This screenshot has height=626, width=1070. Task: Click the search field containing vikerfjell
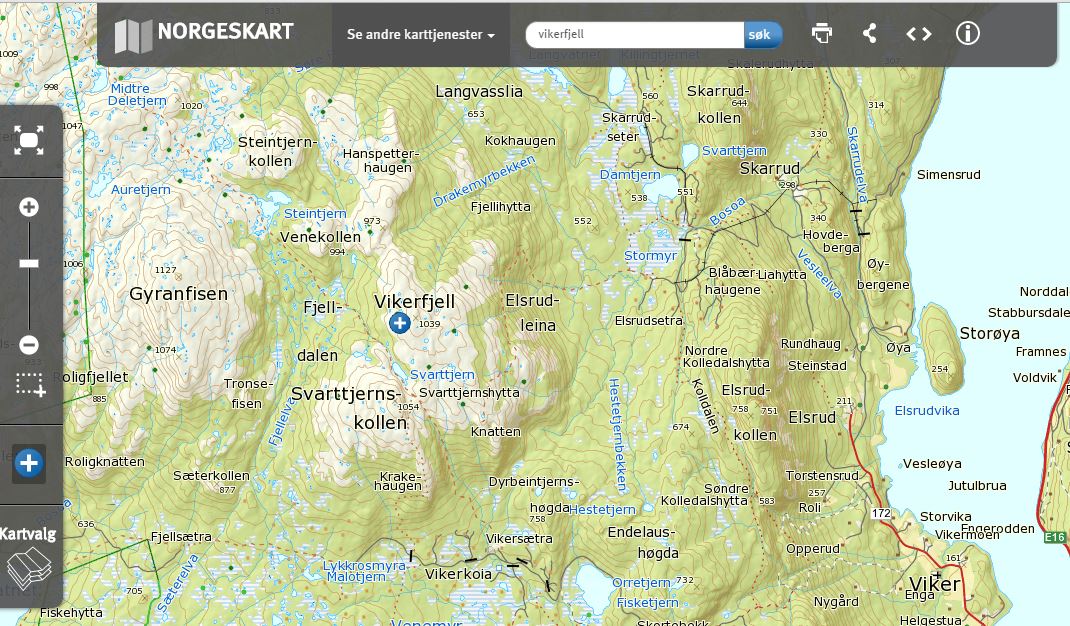pos(630,33)
